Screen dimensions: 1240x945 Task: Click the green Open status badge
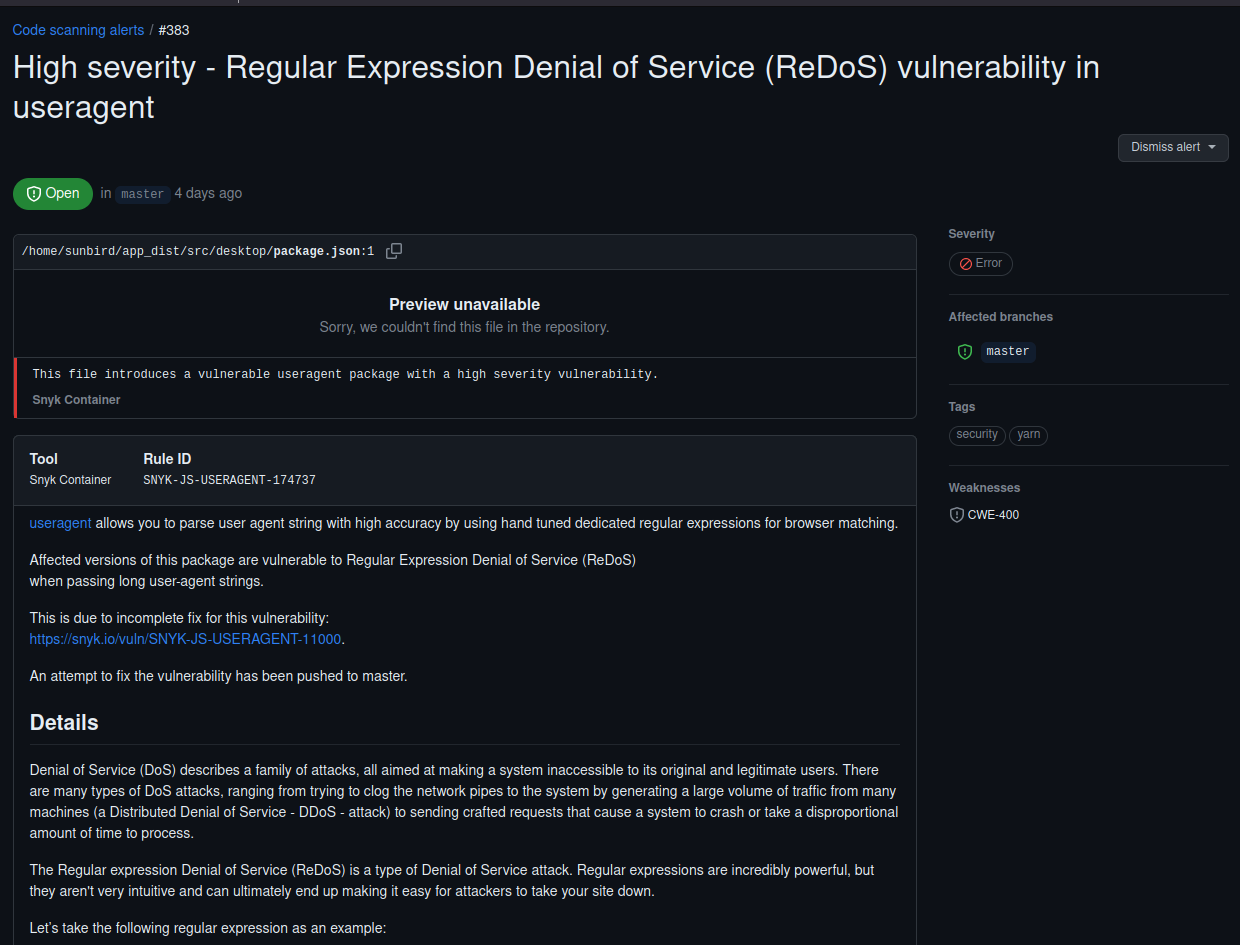pos(53,193)
